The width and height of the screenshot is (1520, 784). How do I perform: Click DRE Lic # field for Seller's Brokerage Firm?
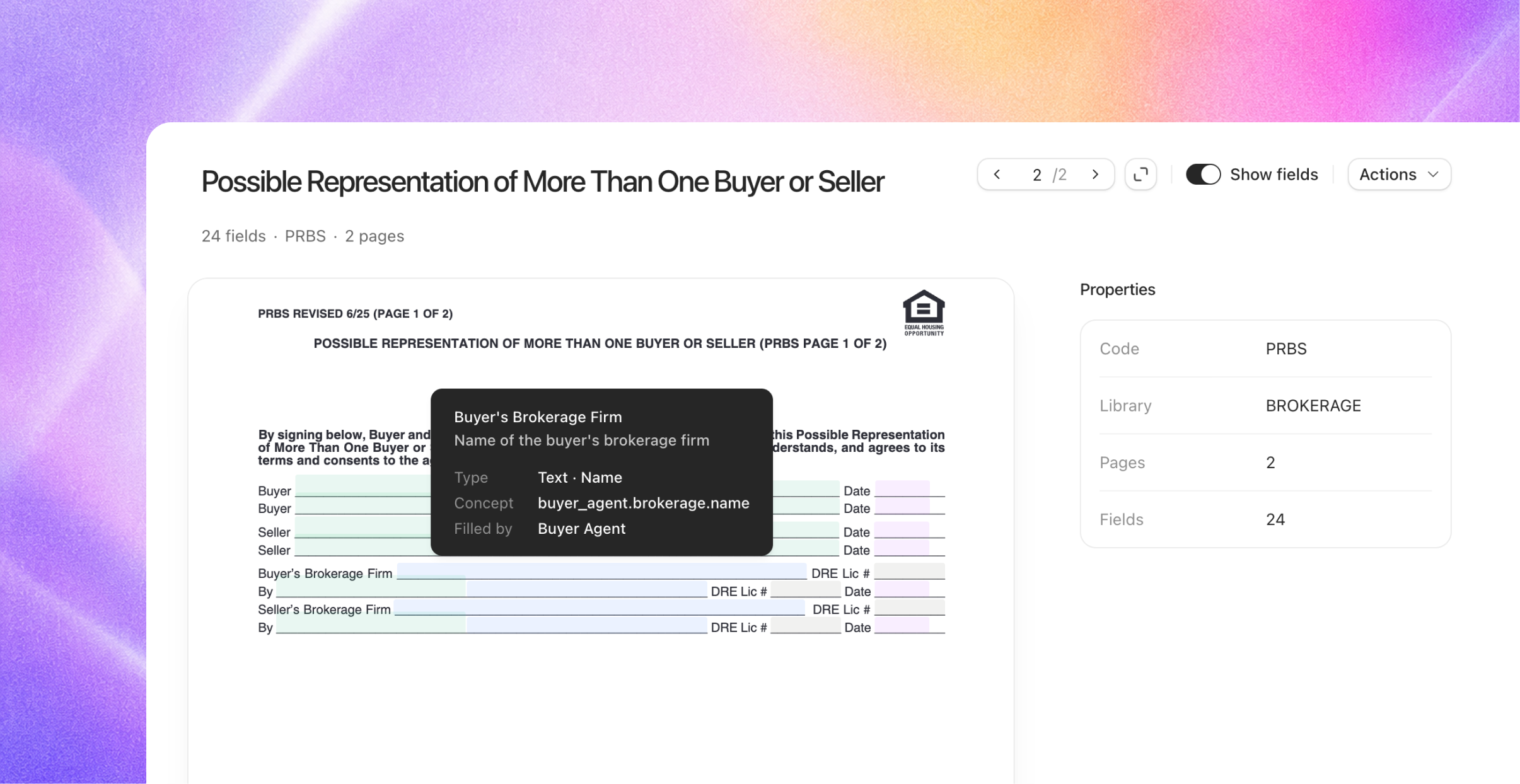[909, 608]
